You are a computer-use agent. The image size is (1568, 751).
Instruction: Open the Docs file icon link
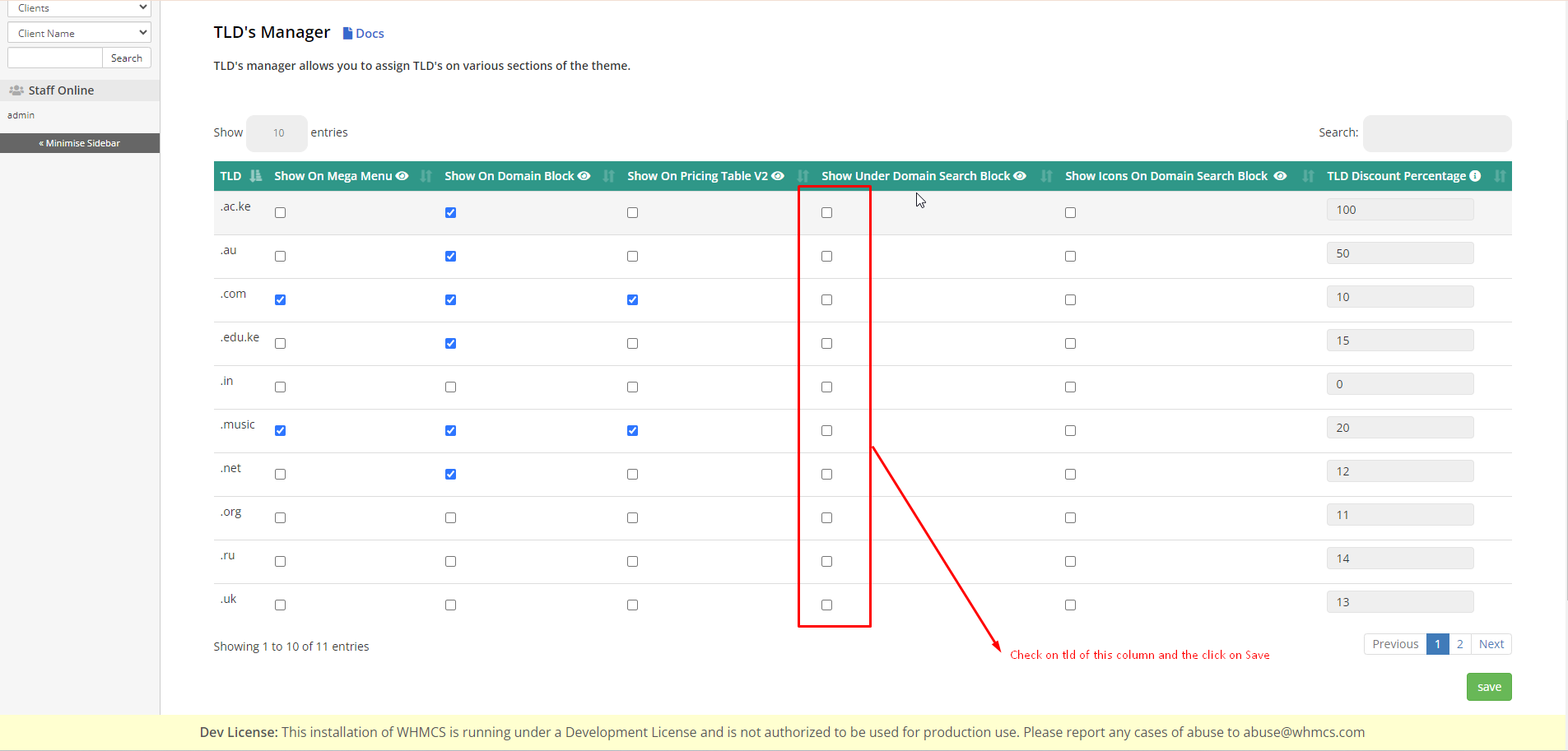click(x=348, y=34)
